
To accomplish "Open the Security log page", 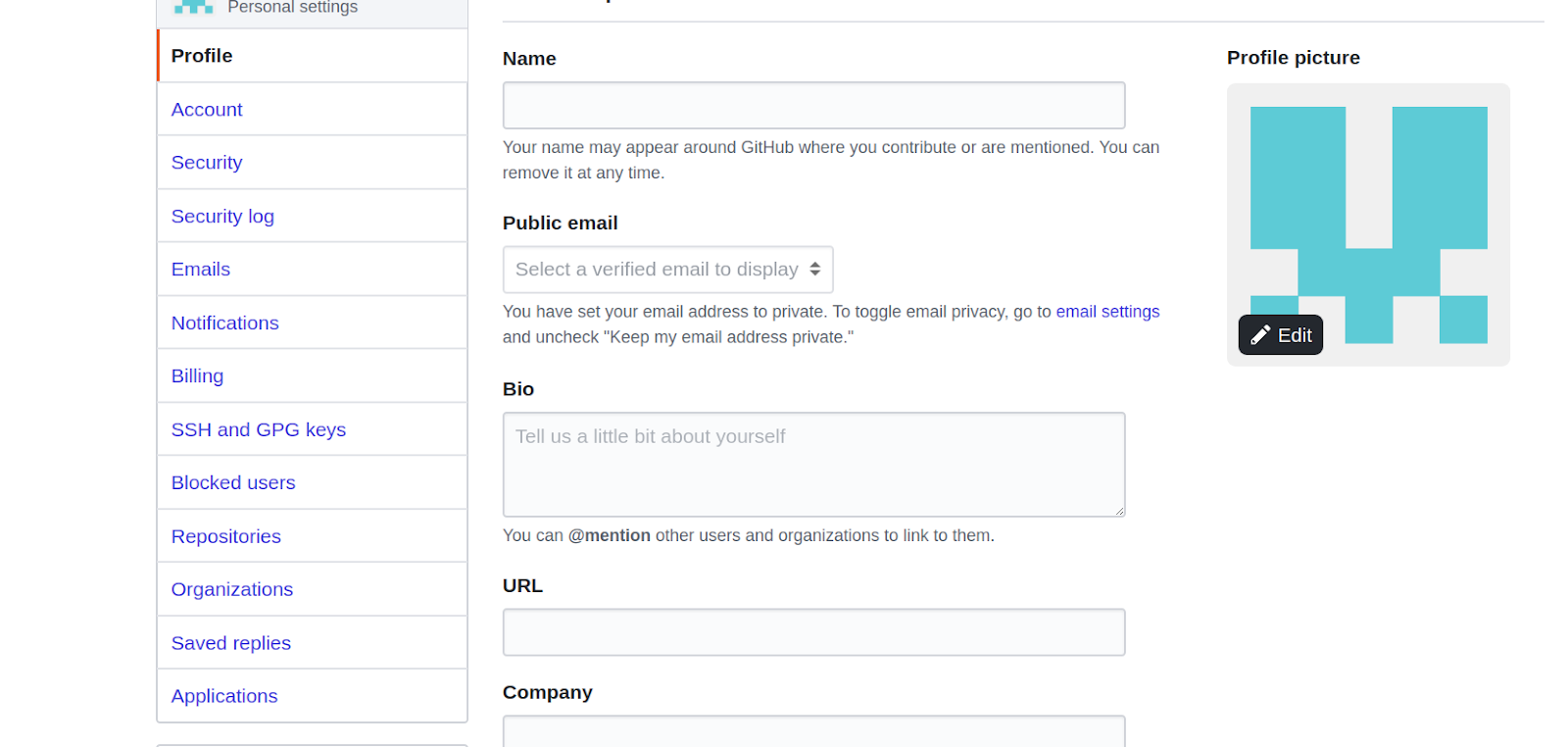I will 312,217.
